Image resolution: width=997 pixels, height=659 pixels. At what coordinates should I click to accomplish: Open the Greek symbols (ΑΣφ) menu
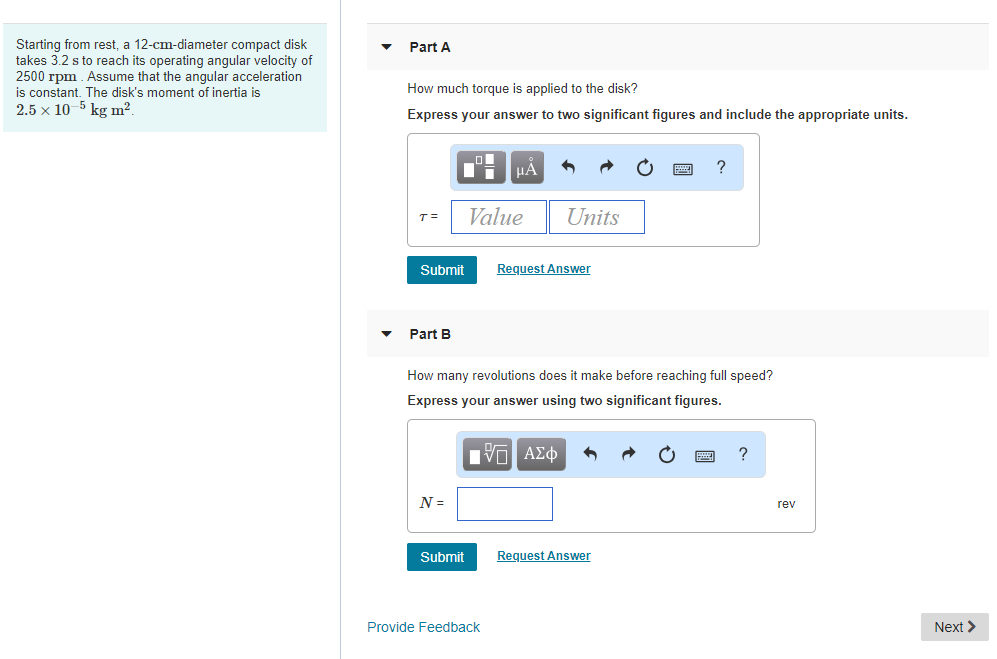tap(541, 454)
